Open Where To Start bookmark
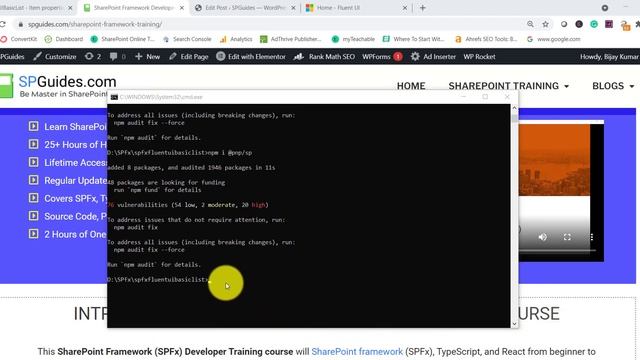 point(413,39)
